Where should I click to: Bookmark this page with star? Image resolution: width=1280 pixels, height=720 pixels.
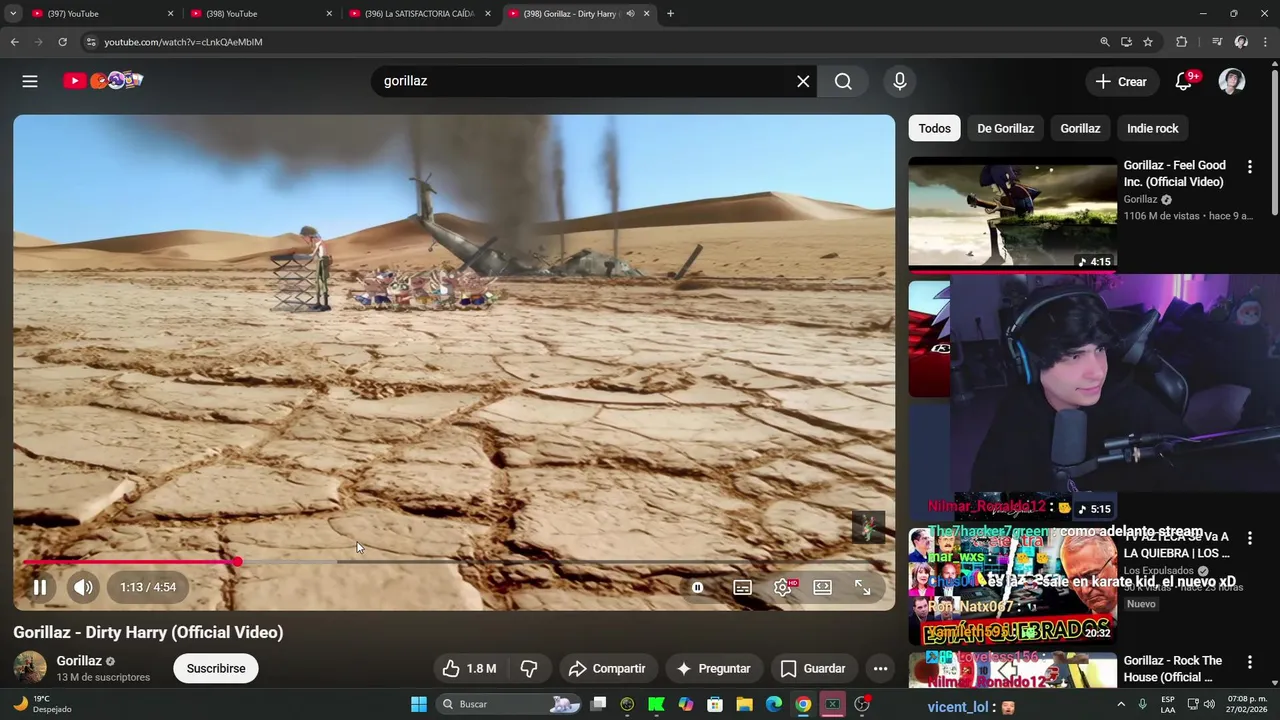click(1148, 42)
